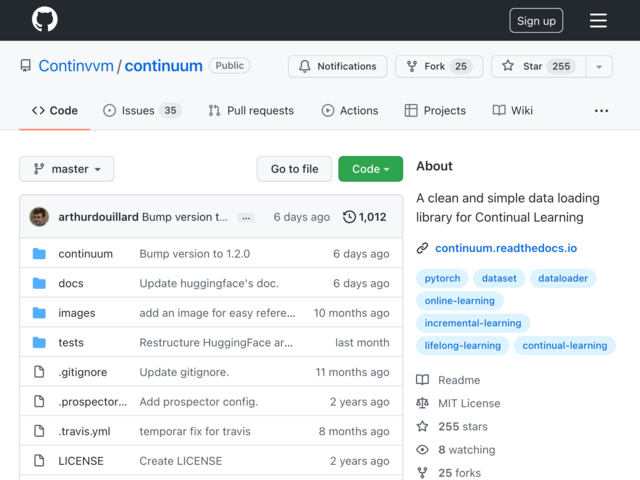Screen dimensions: 640x480
Task: Click the scales icon beside MIT License
Action: click(422, 403)
